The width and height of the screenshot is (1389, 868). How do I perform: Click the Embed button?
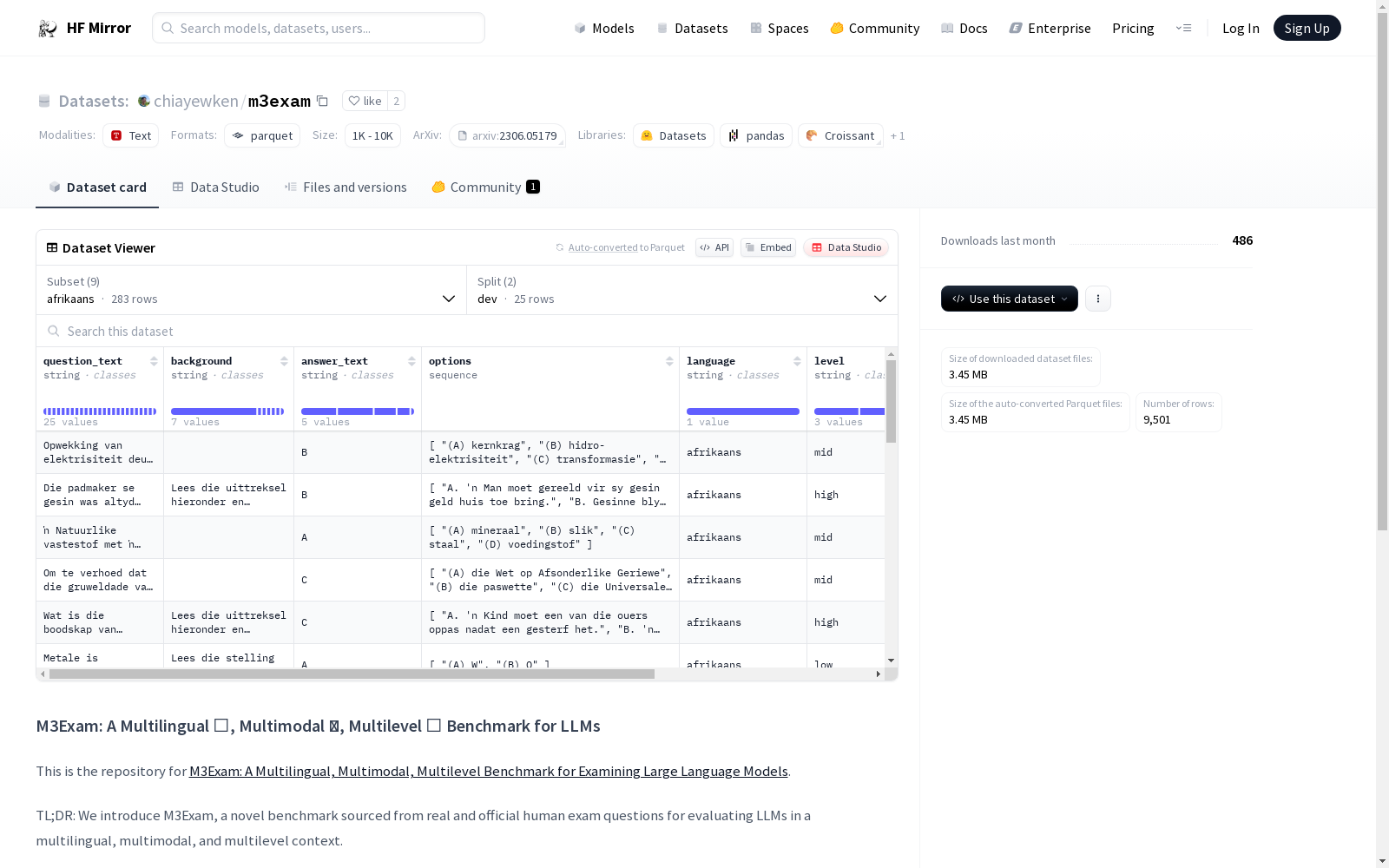point(768,247)
